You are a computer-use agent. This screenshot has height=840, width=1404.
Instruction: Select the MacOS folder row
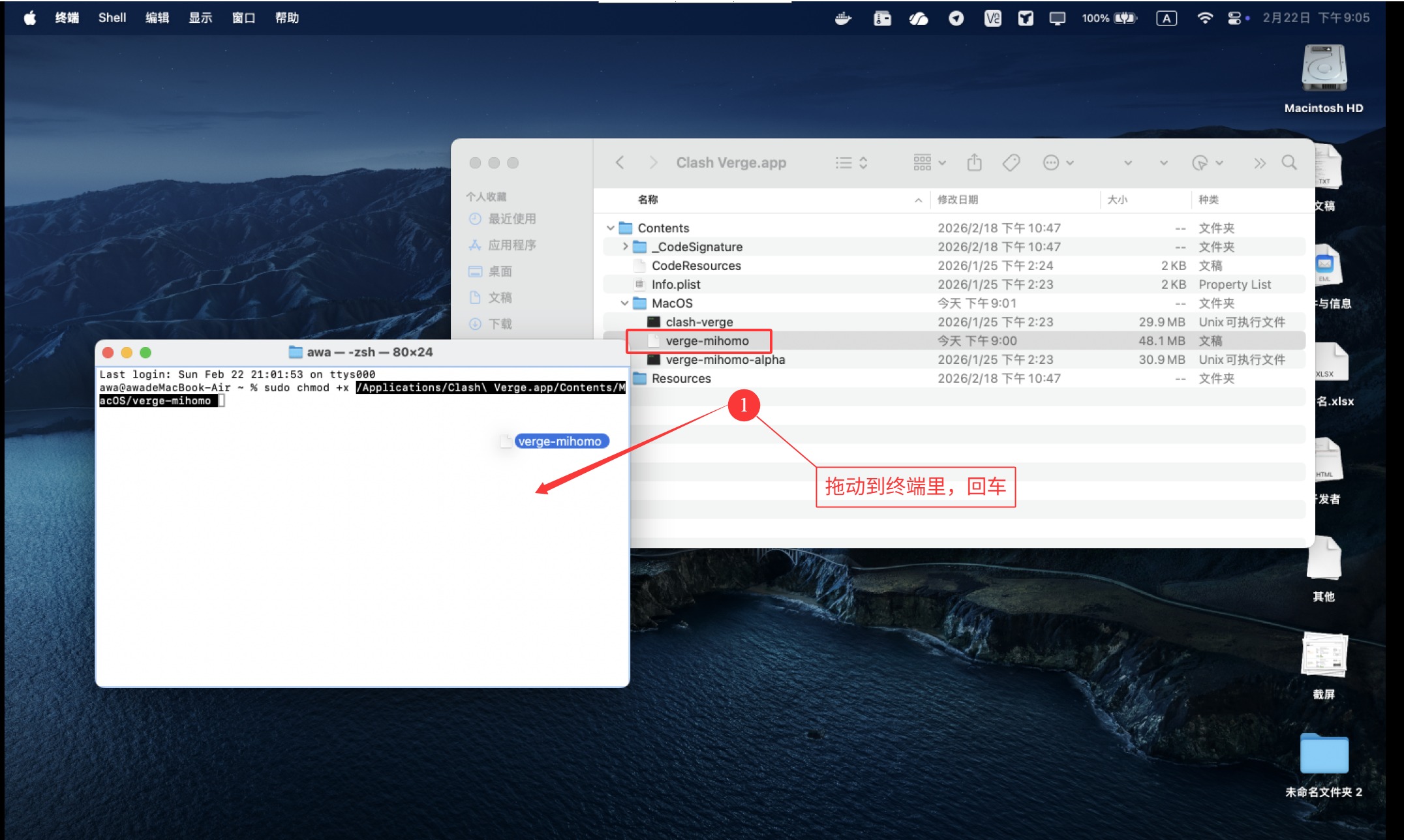pos(954,303)
